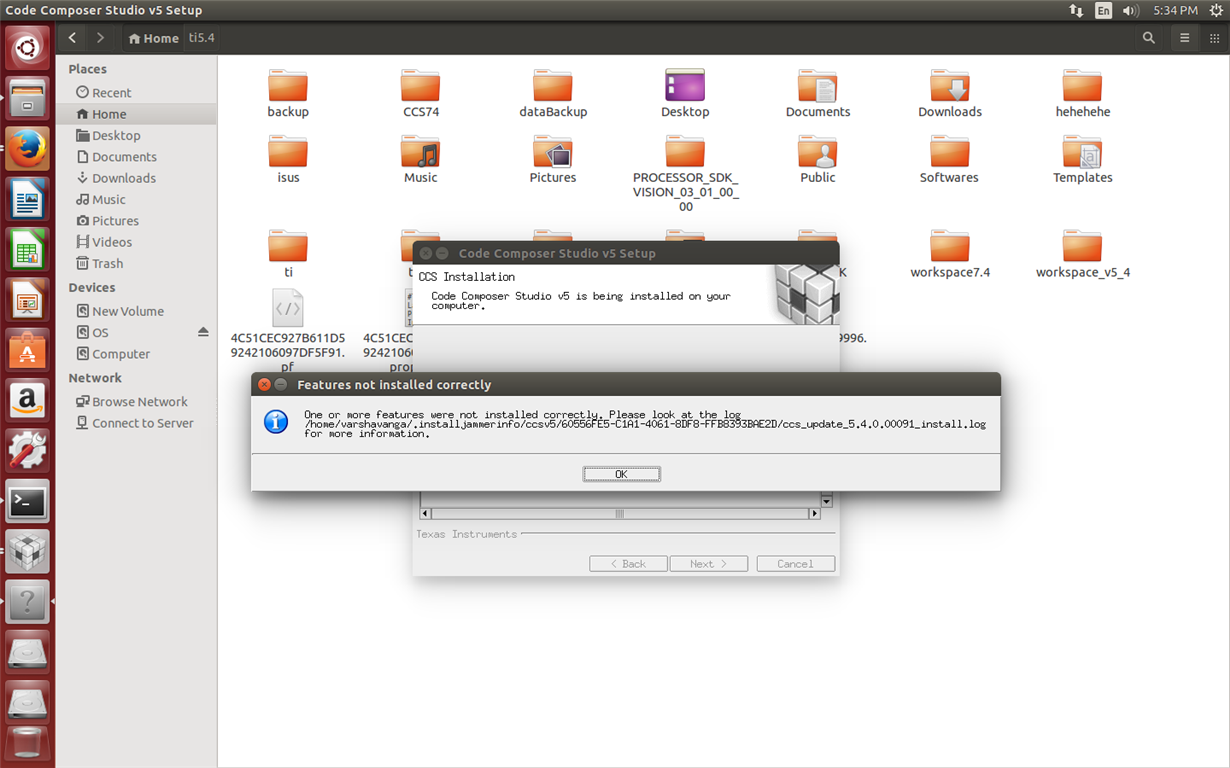Click the Back button in setup
This screenshot has width=1230, height=768.
tap(628, 564)
